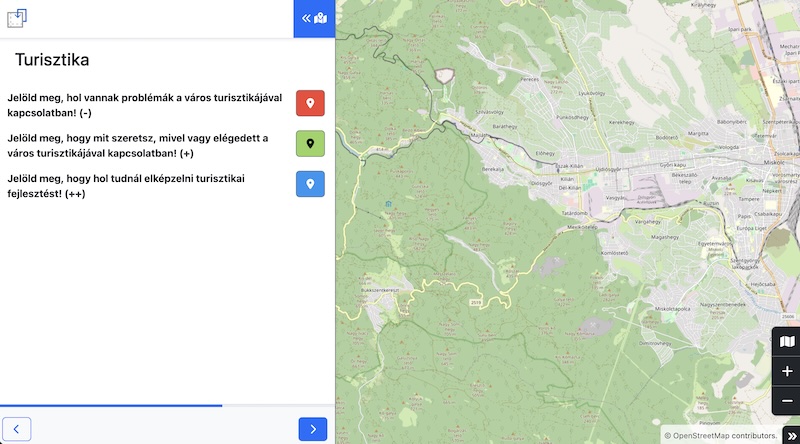Click the question about what you like (+)
The height and width of the screenshot is (444, 800).
(x=138, y=145)
